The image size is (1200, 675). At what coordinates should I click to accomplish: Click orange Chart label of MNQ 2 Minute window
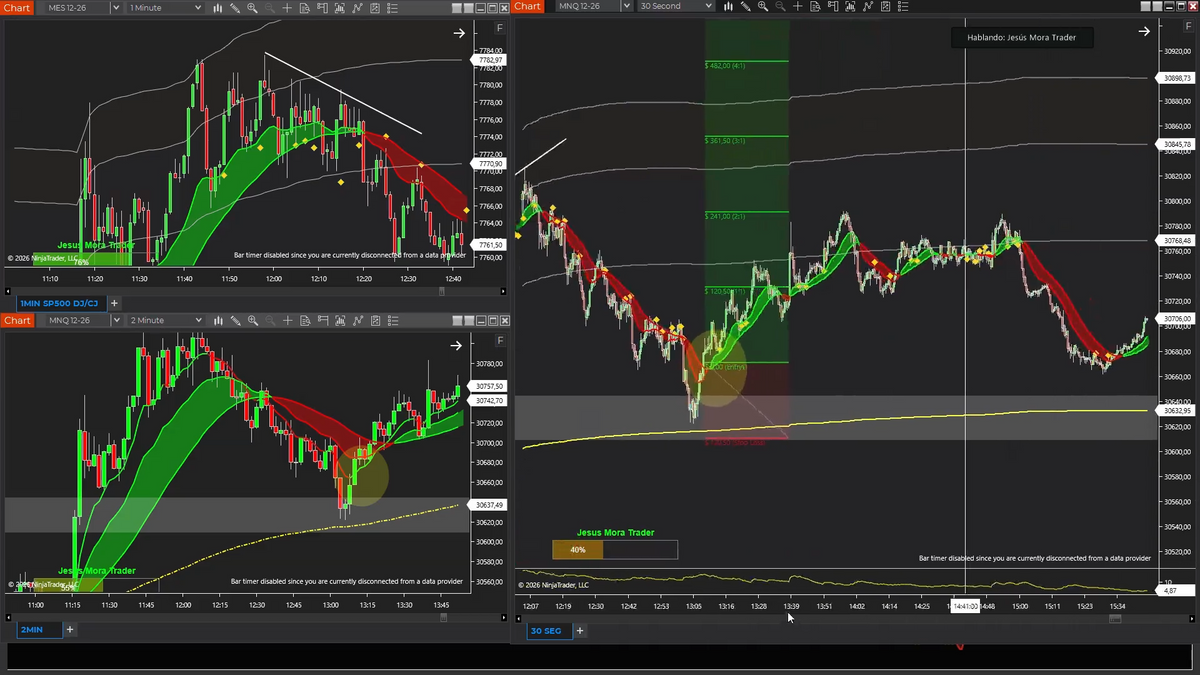[x=17, y=320]
